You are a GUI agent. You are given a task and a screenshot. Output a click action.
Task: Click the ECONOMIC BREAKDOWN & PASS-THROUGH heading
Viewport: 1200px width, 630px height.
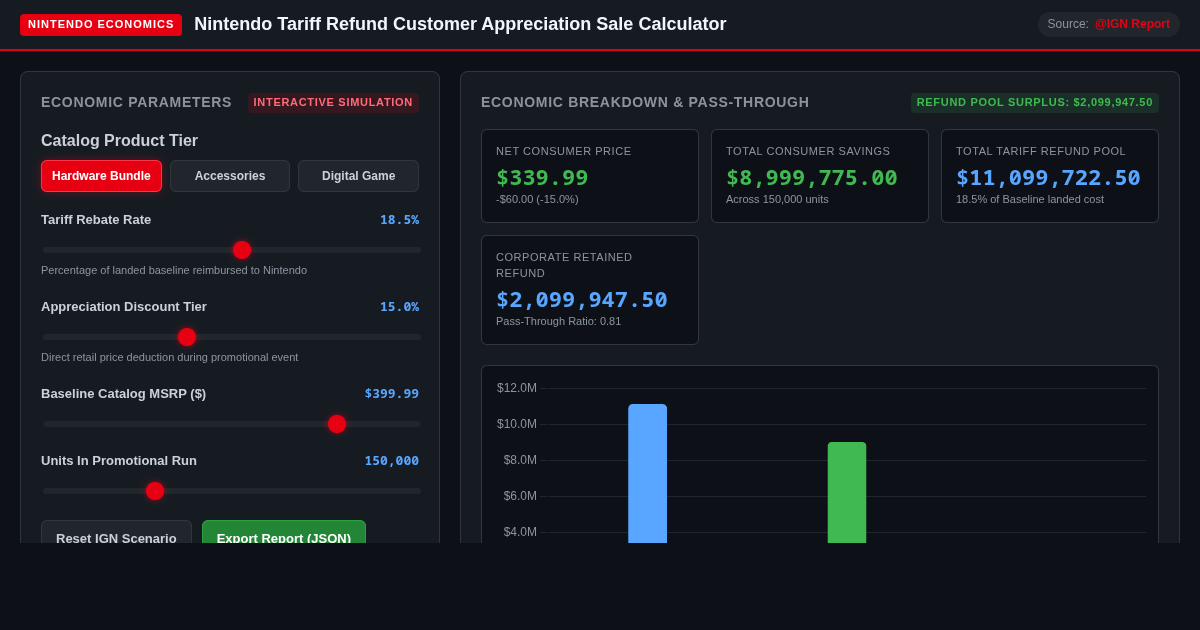(x=645, y=102)
